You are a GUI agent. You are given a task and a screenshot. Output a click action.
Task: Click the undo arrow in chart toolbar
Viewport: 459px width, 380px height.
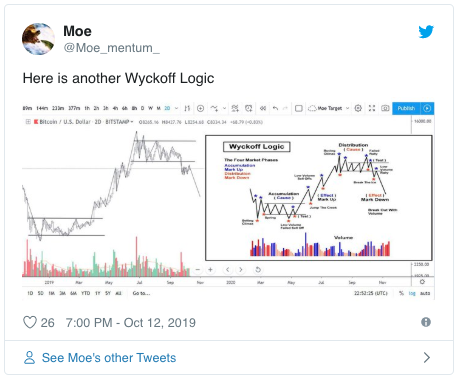point(275,108)
